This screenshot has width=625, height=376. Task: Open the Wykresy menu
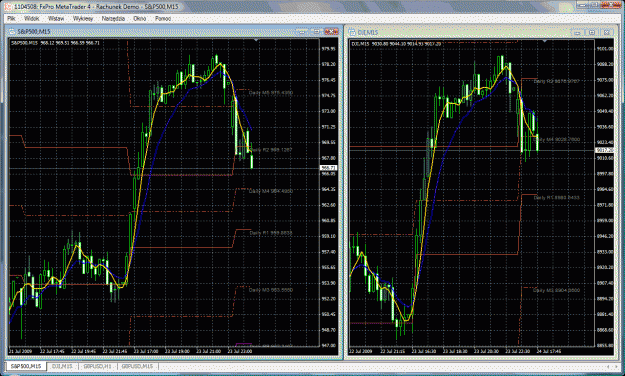pyautogui.click(x=83, y=19)
